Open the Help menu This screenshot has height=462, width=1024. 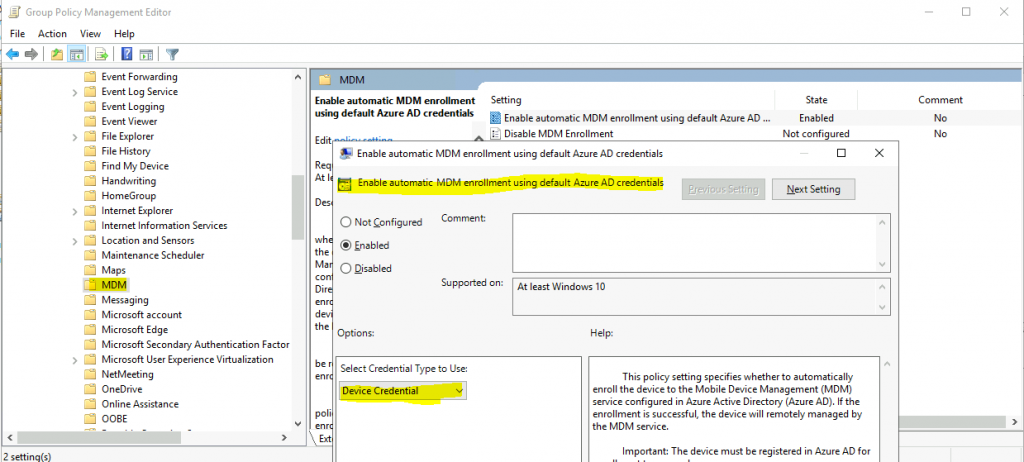pos(124,33)
